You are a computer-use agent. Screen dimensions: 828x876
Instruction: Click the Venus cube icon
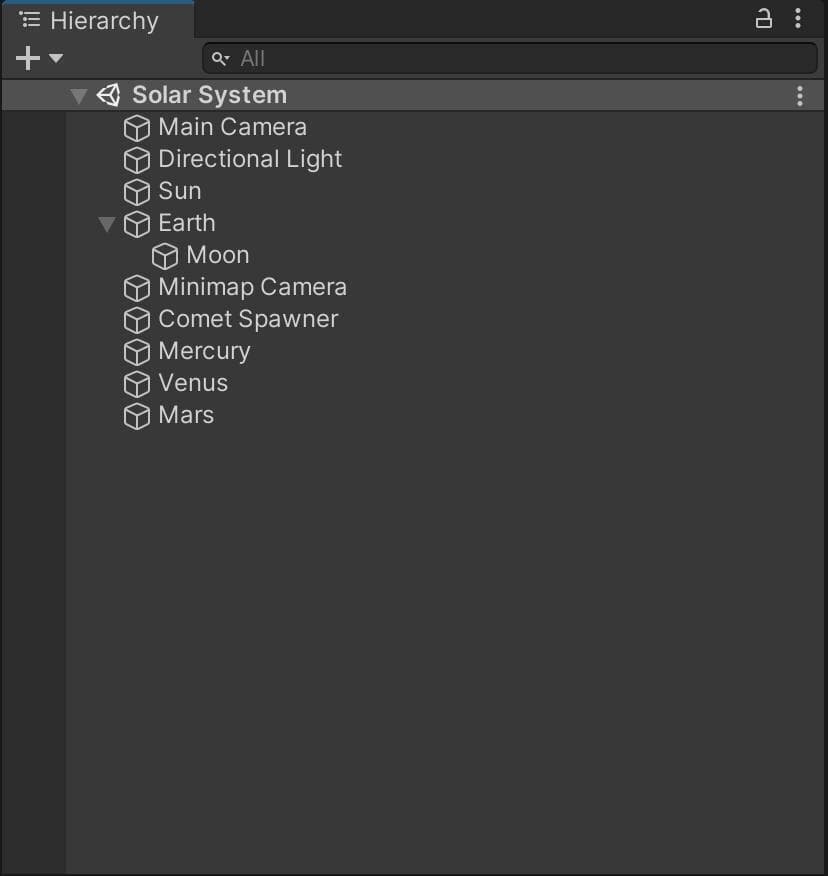tap(137, 384)
